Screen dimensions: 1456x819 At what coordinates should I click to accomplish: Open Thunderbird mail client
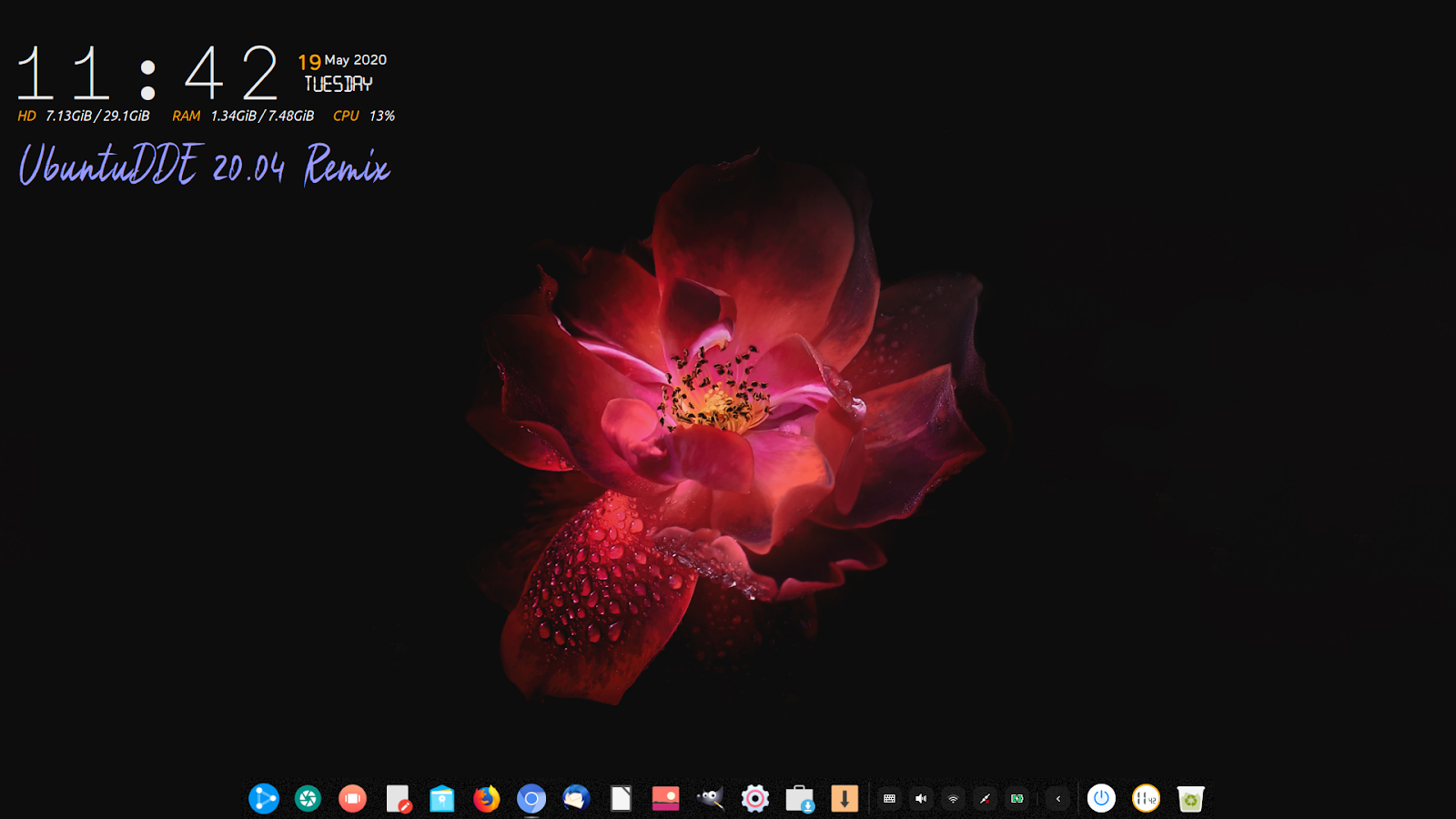coord(576,799)
